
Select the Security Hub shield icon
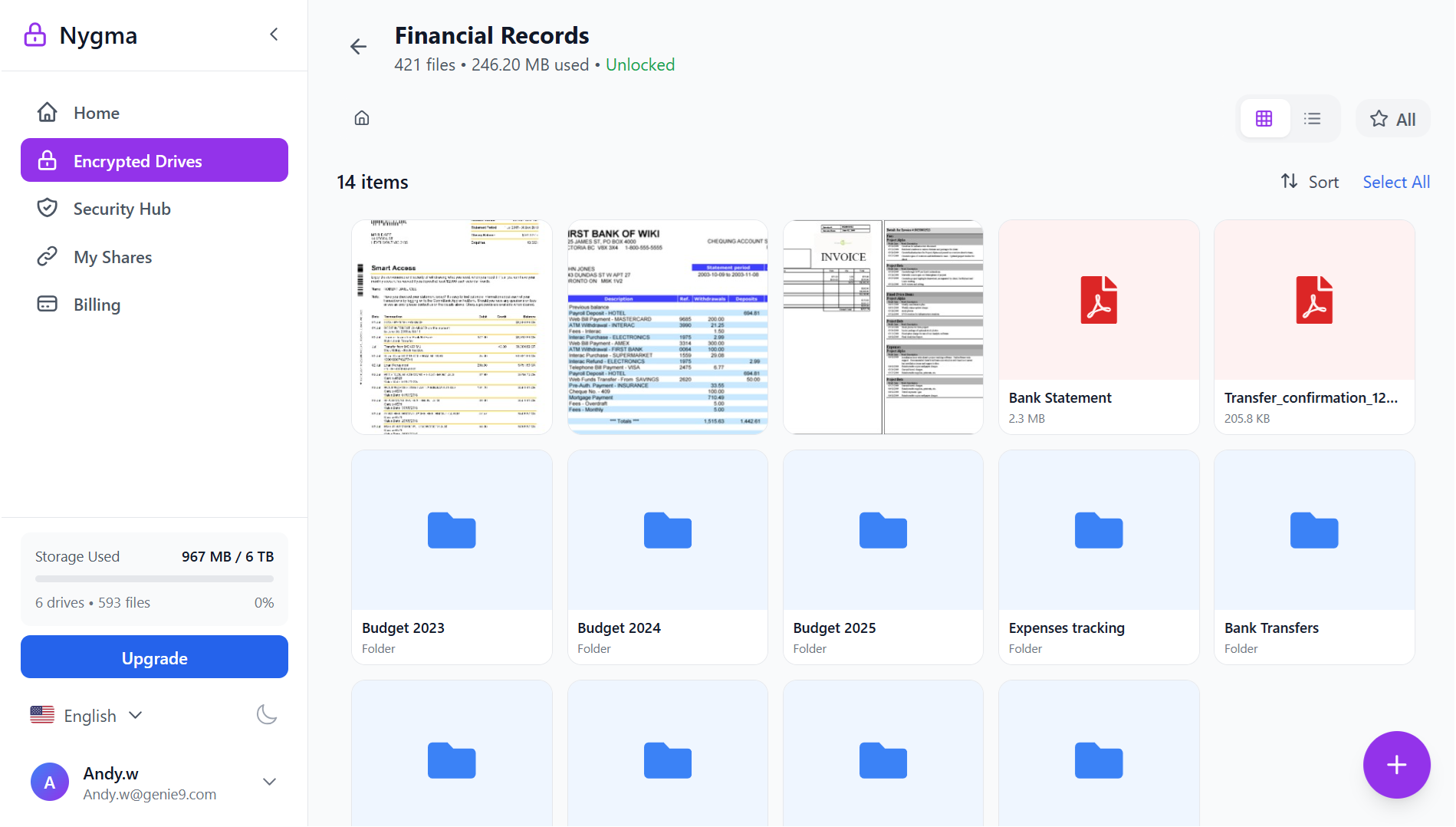48,208
